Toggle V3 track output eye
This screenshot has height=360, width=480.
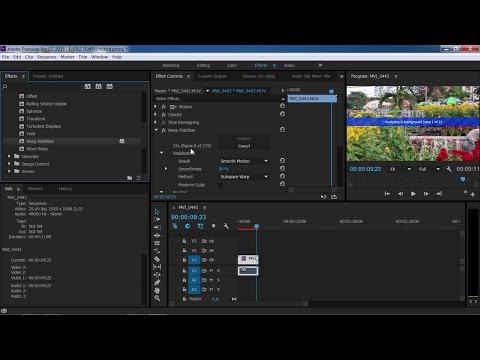211,241
